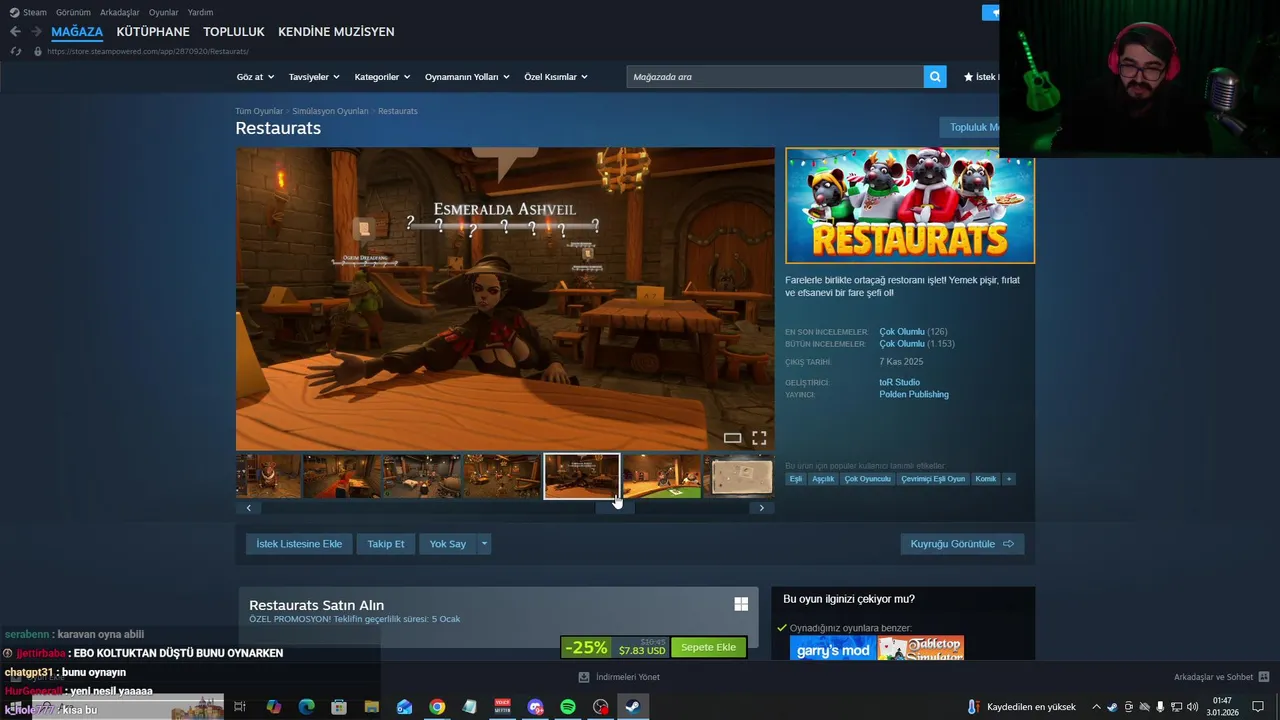Open Google Chrome from the taskbar
Screen dimensions: 1280x720
[437, 707]
